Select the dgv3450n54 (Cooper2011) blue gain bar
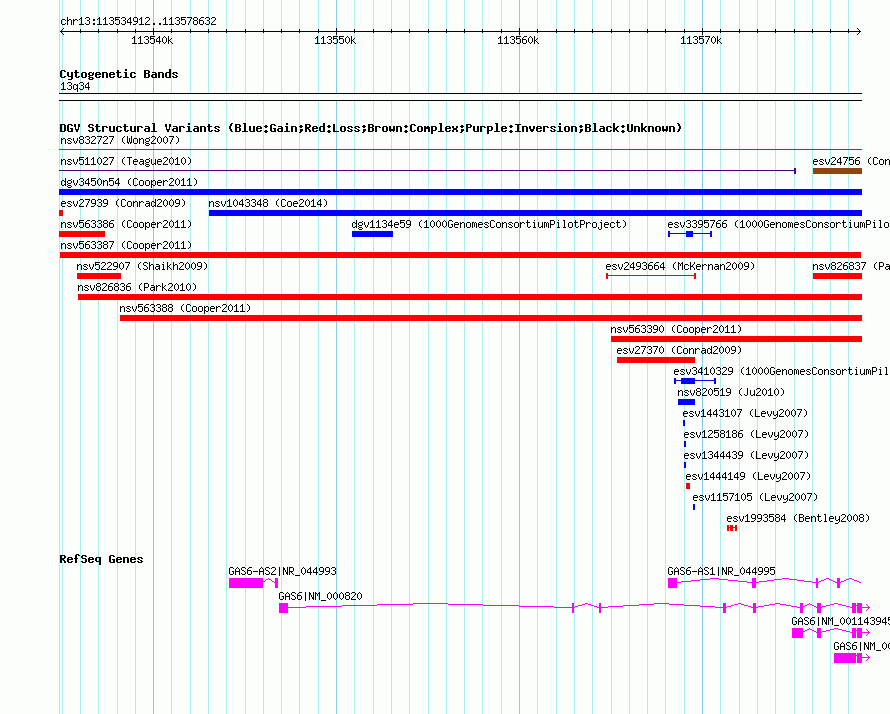 tap(460, 192)
